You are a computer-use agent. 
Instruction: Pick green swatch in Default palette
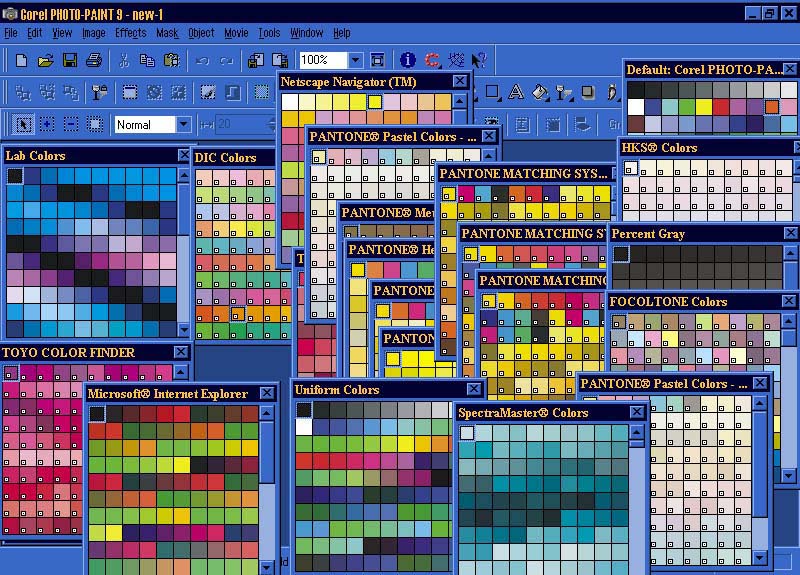[x=687, y=107]
